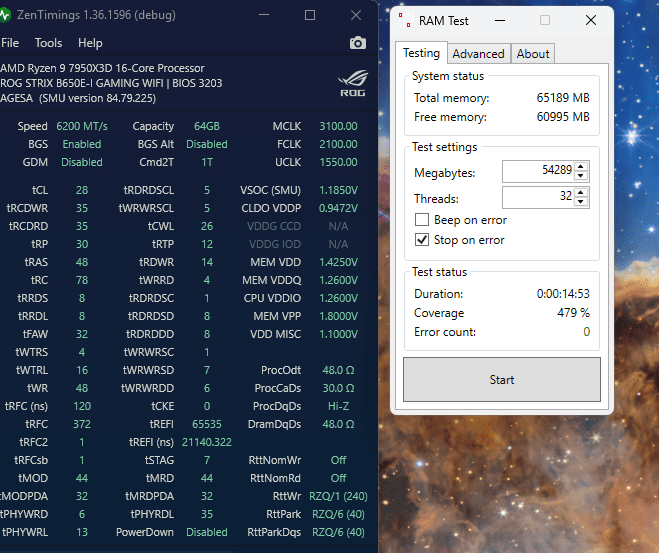Click the AMD Ryzen 9 7950X3D processor name
The width and height of the screenshot is (659, 553).
click(102, 68)
